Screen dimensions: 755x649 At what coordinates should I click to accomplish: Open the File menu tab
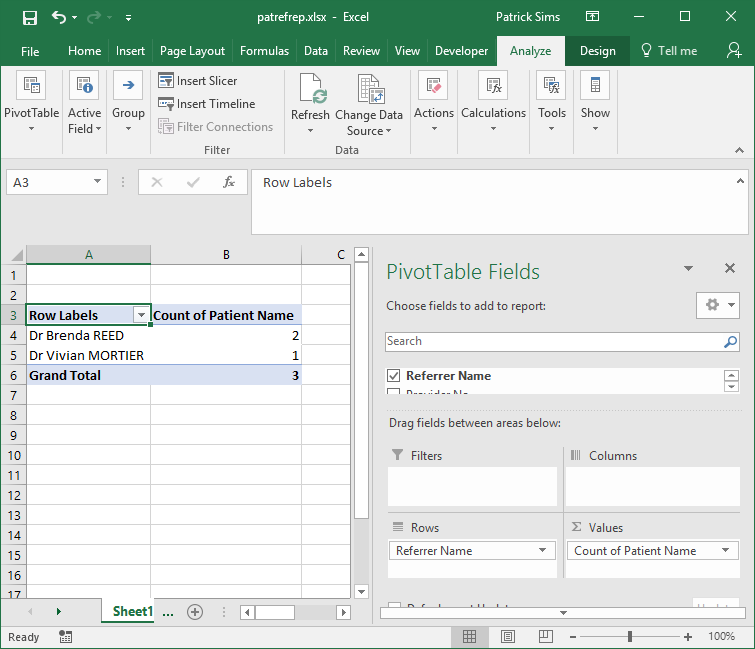tap(30, 51)
